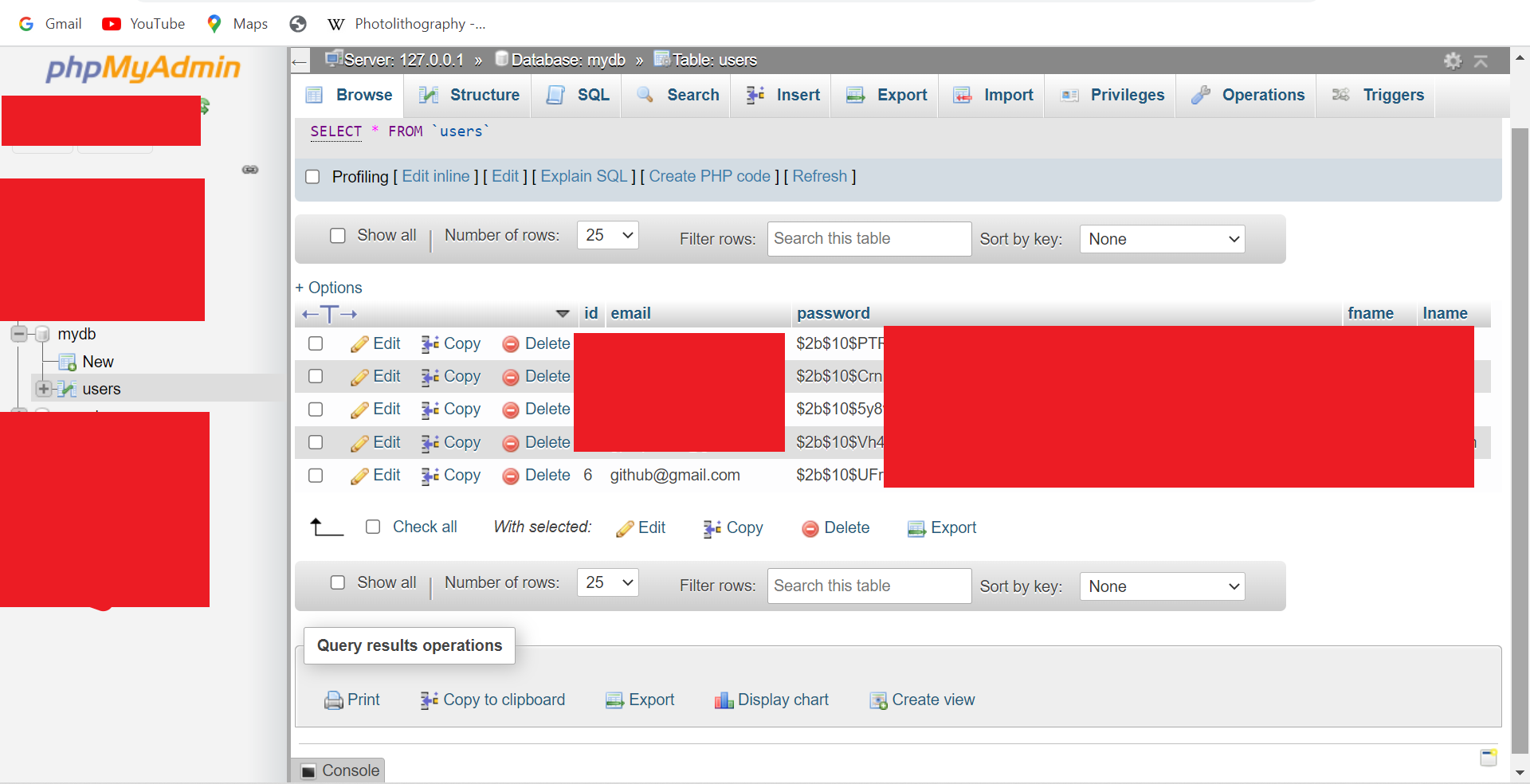Open the column display dropdown triangle
Viewport: 1530px width, 784px height.
coord(563,314)
